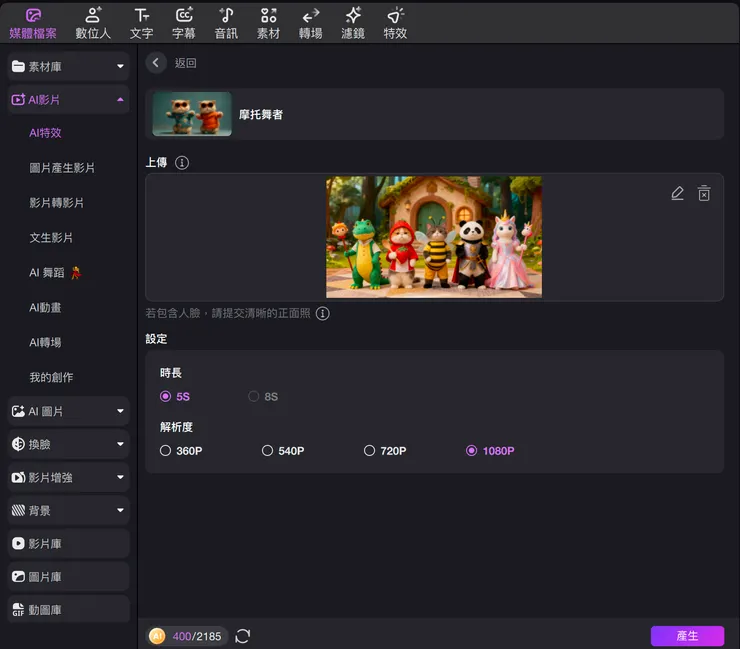Open AI轉場 in the sidebar
This screenshot has height=649, width=740.
point(45,343)
